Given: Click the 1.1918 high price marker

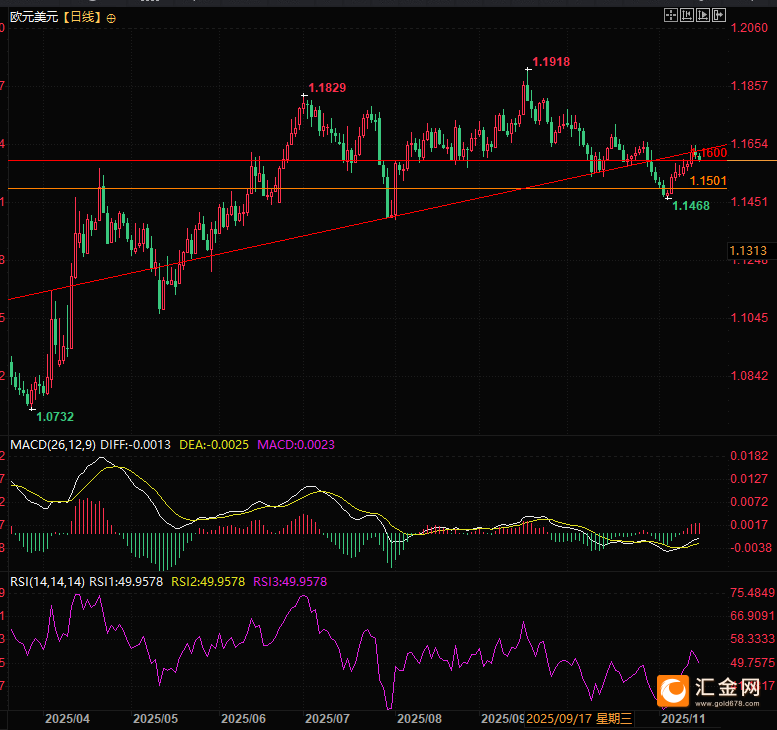Looking at the screenshot, I should (551, 62).
